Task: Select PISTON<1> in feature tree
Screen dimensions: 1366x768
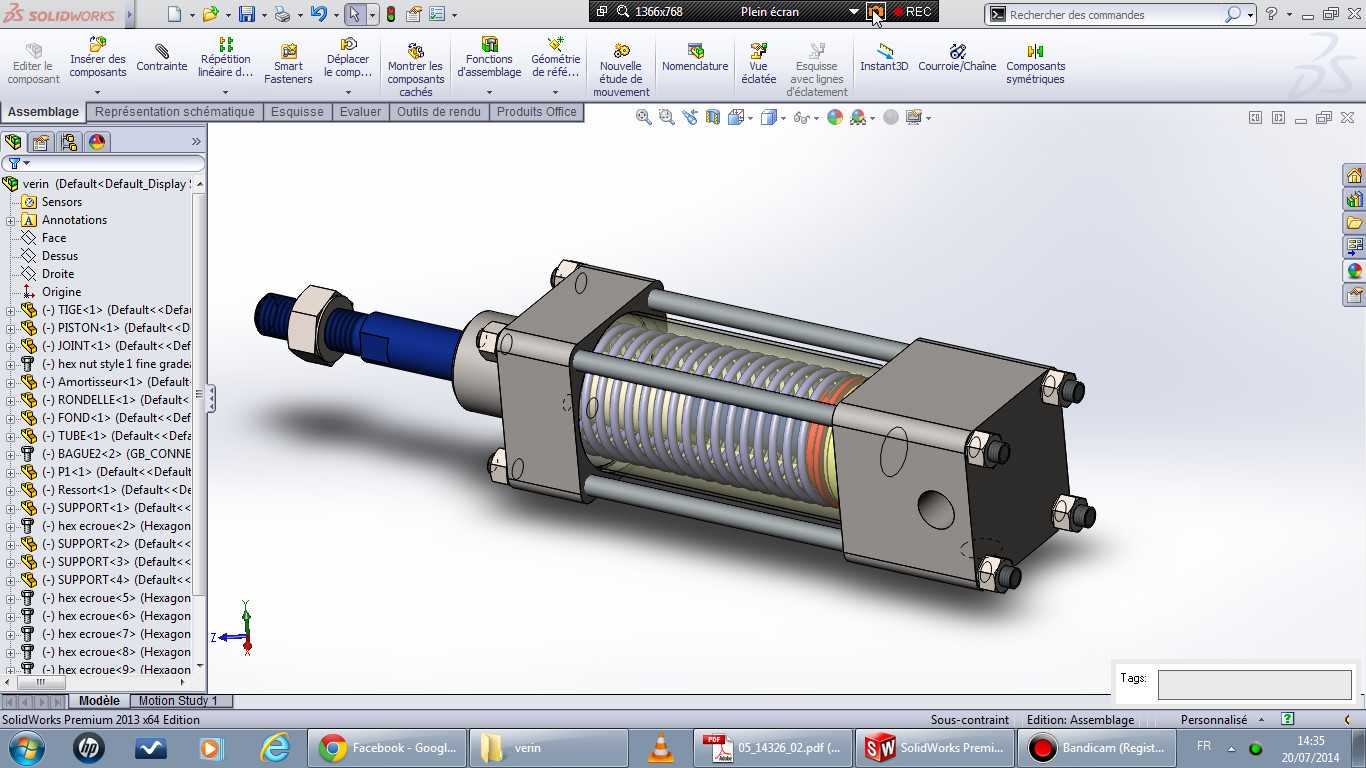Action: pos(115,328)
